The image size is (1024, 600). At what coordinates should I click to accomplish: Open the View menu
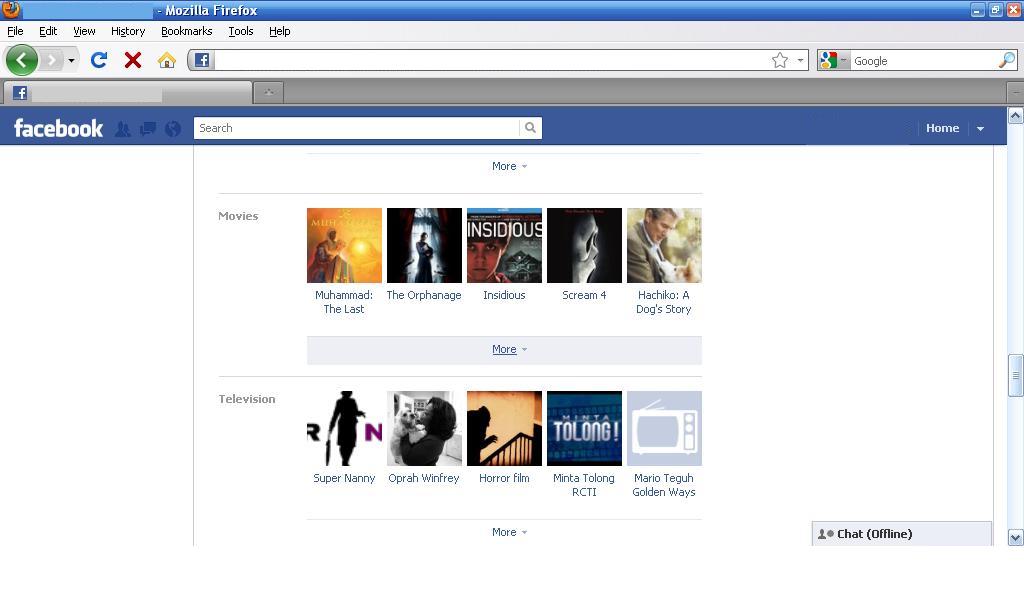click(84, 31)
